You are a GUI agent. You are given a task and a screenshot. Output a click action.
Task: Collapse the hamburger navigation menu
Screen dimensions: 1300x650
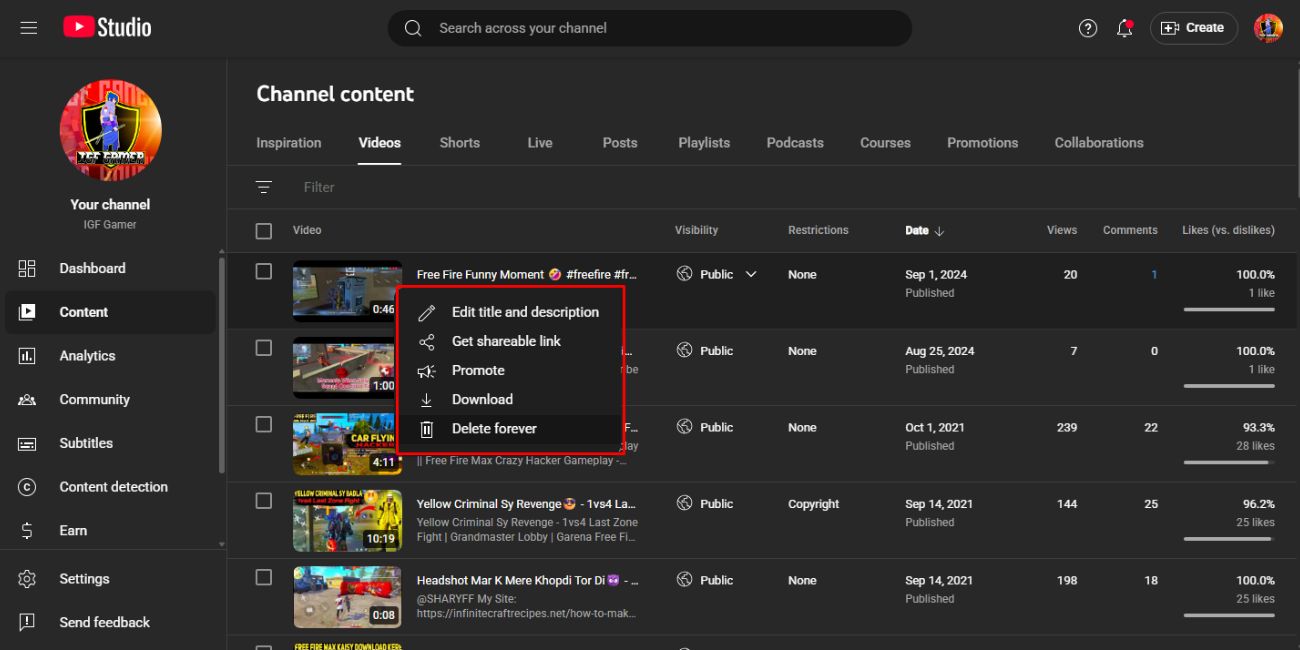point(28,28)
